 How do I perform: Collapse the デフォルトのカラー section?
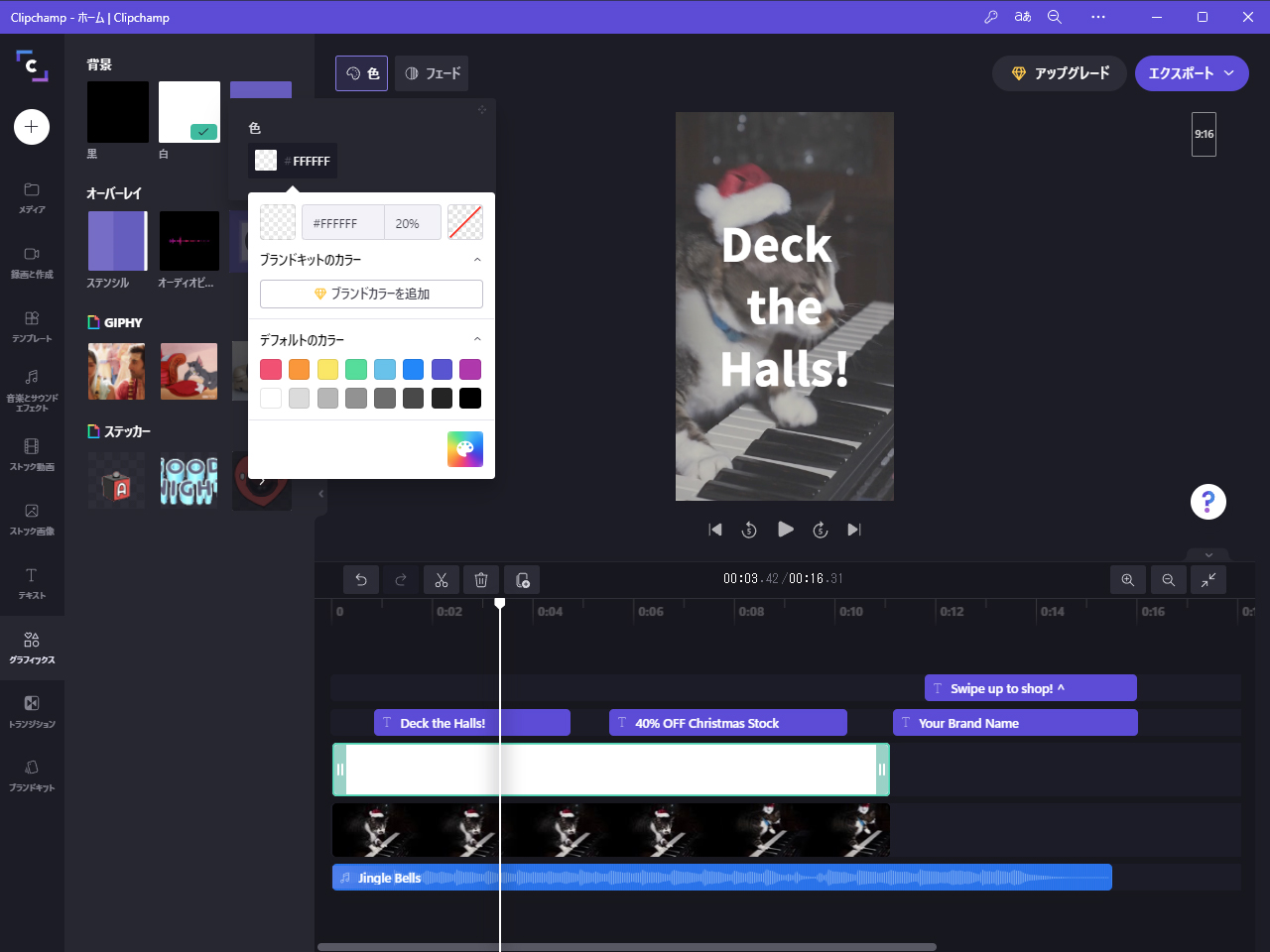[x=477, y=340]
